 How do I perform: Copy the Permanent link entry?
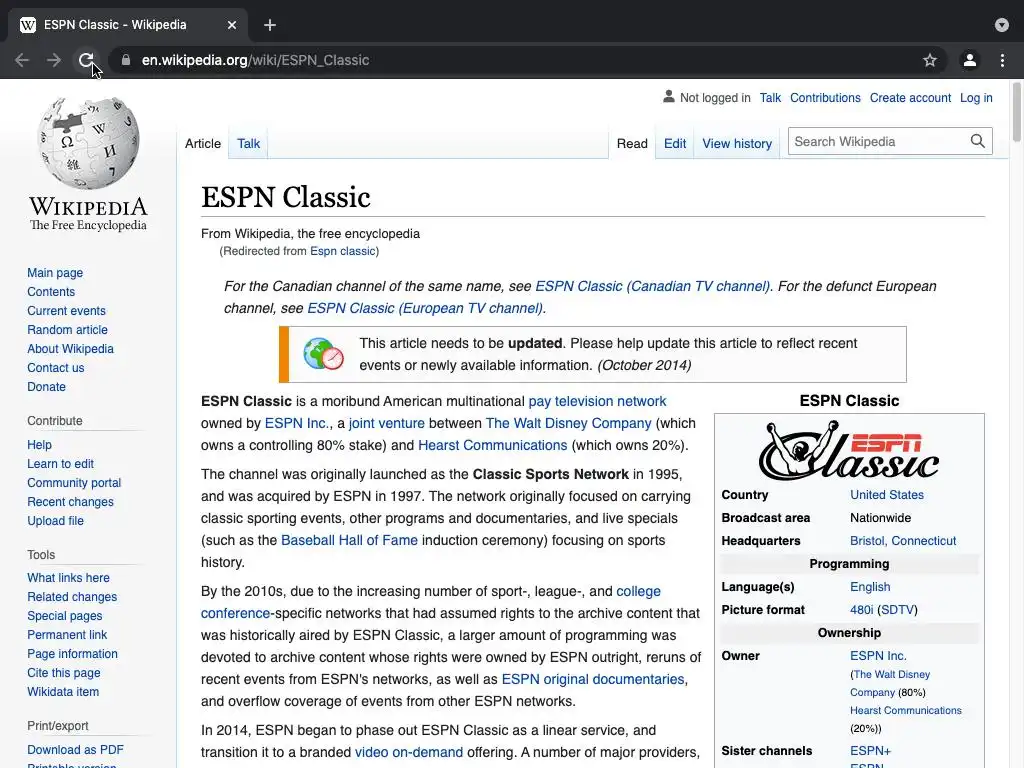67,635
